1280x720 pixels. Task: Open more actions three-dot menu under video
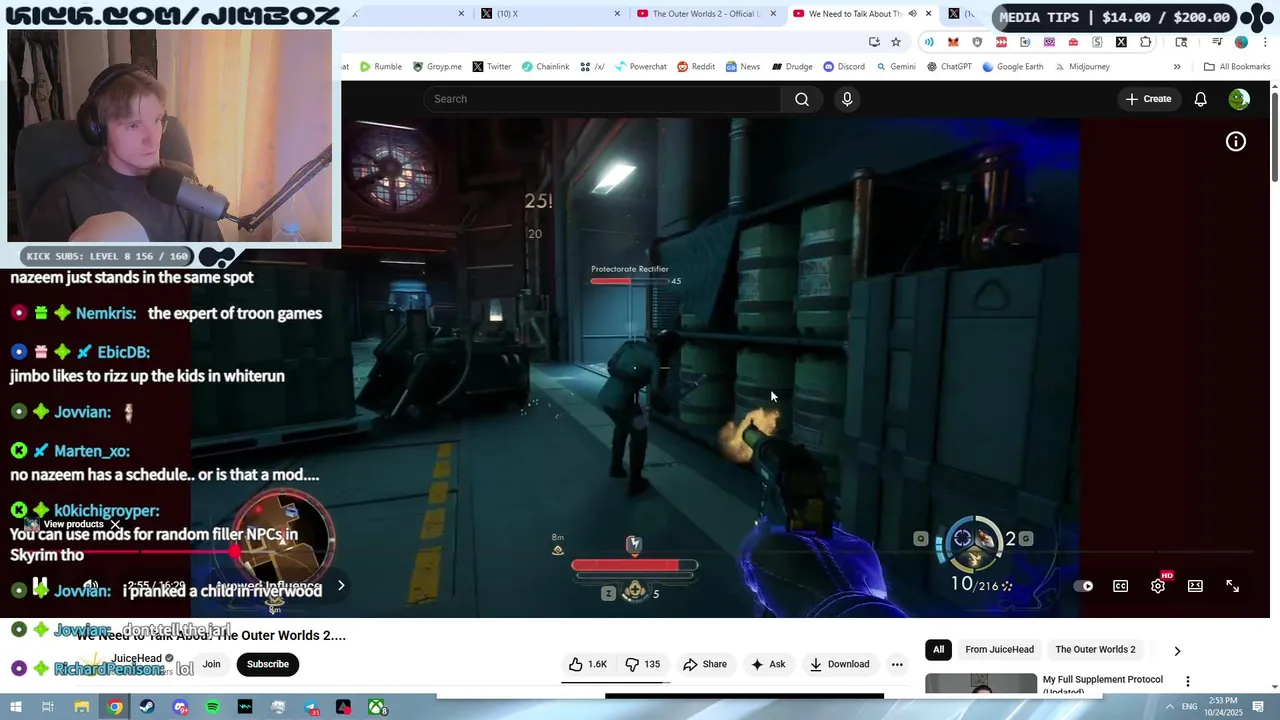(x=897, y=664)
